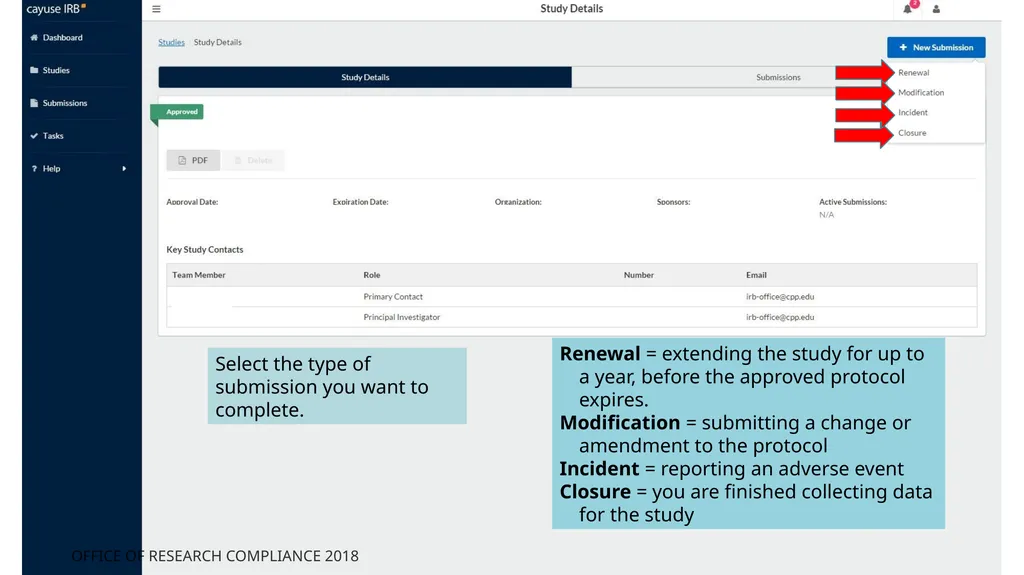1024x575 pixels.
Task: Click the Study Details breadcrumb text
Action: [x=217, y=42]
